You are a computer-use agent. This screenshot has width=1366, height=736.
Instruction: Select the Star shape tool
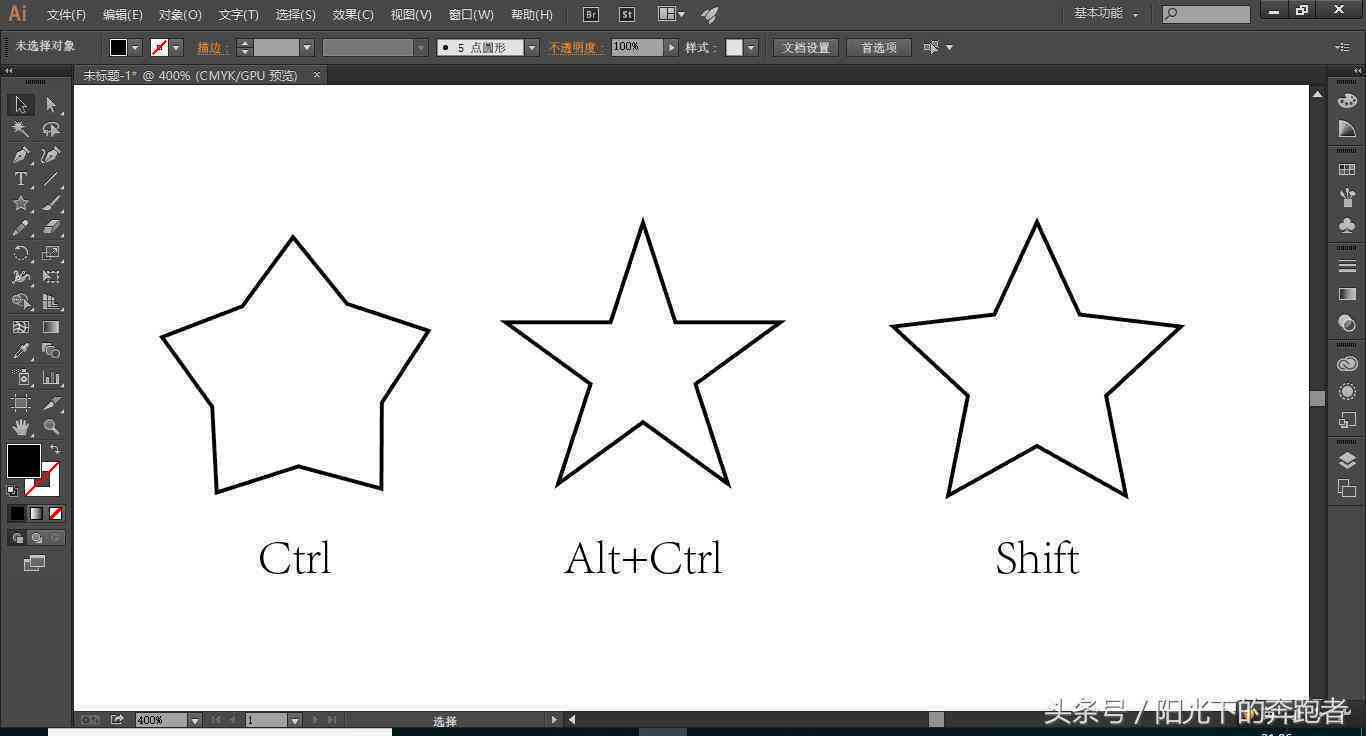coord(20,204)
